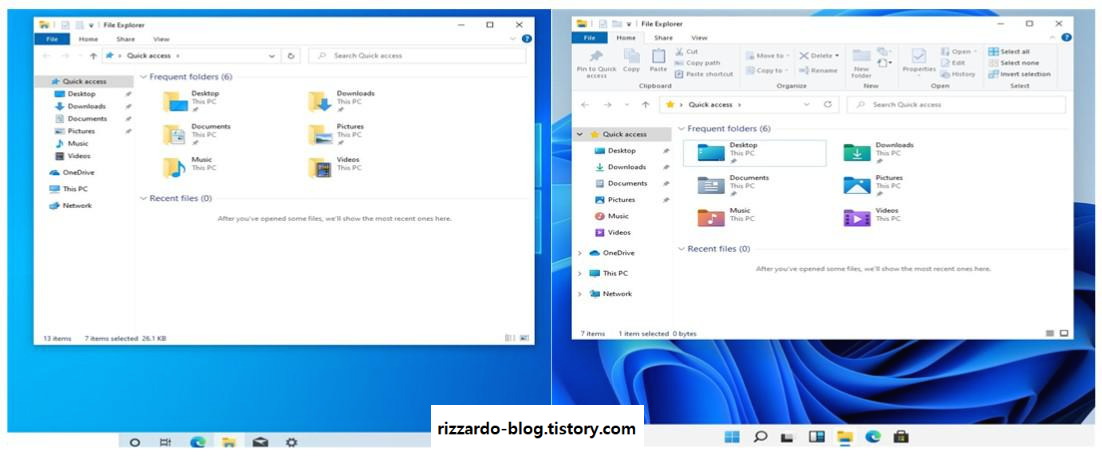Create a New folder from the ribbon

tap(862, 63)
